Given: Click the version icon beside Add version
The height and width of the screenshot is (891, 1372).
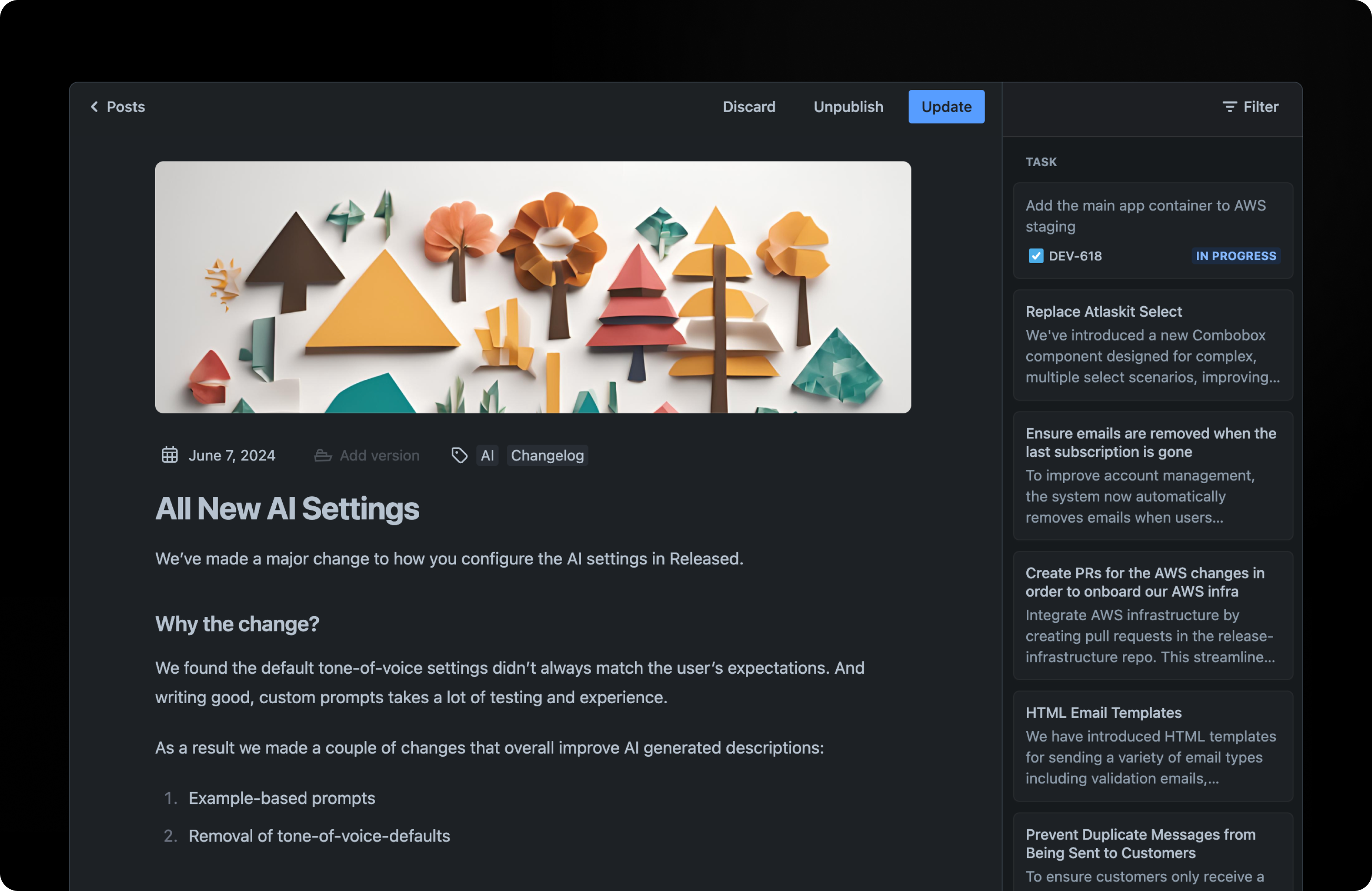Looking at the screenshot, I should pyautogui.click(x=323, y=455).
